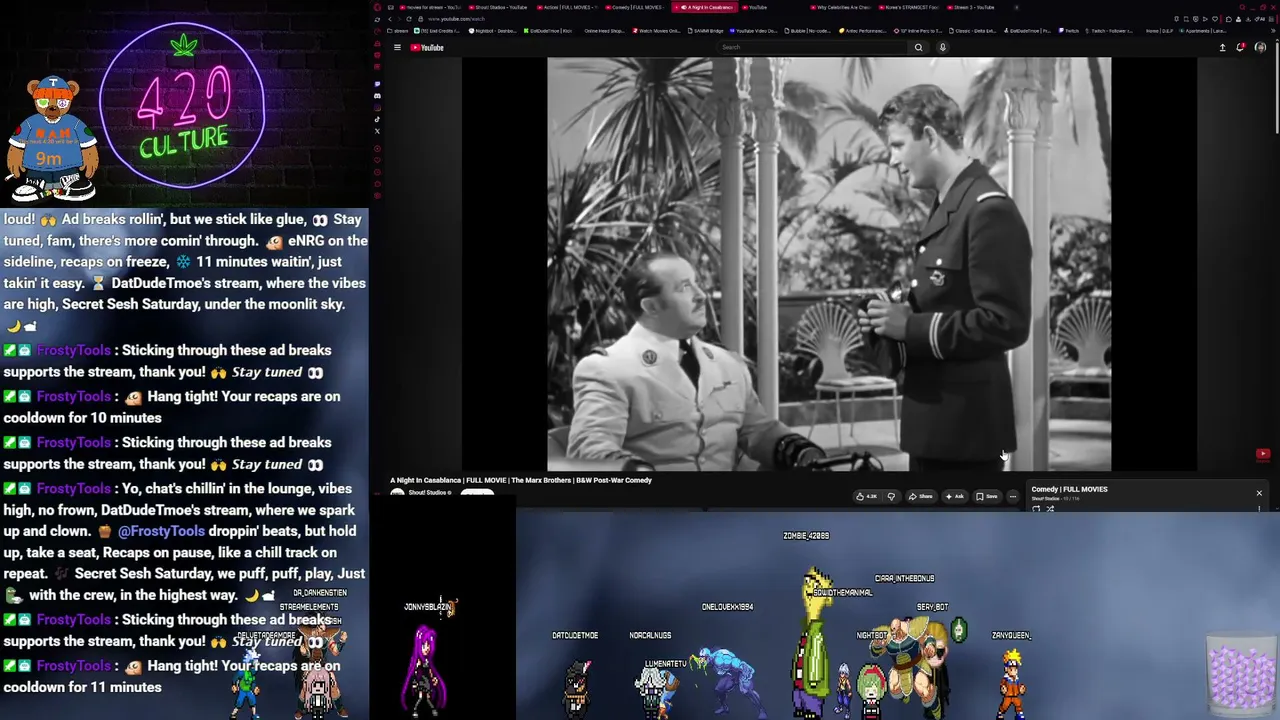Click the ZANYQUEEN avatar label
1280x720 pixels.
(1011, 635)
